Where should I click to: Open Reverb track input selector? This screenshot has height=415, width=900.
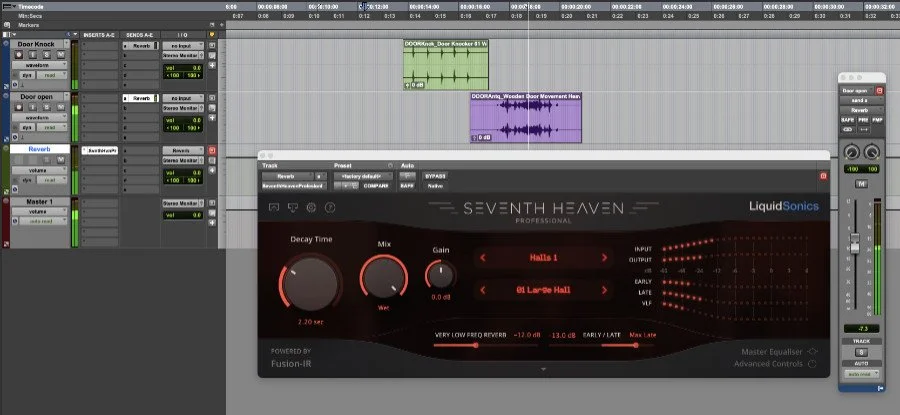coord(183,150)
